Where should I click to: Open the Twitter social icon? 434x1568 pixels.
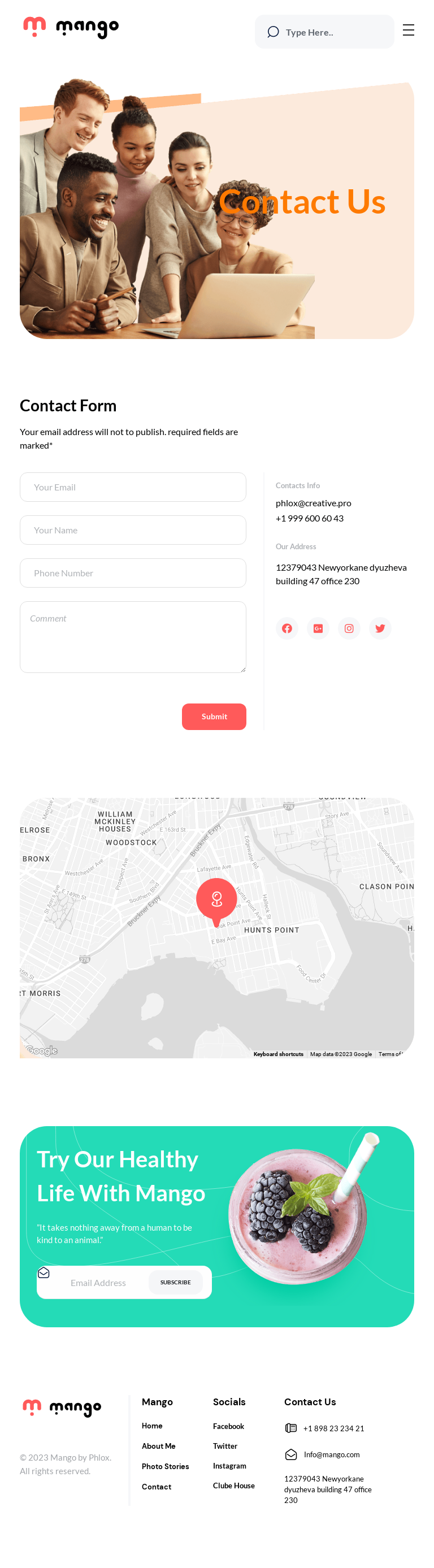tap(380, 628)
